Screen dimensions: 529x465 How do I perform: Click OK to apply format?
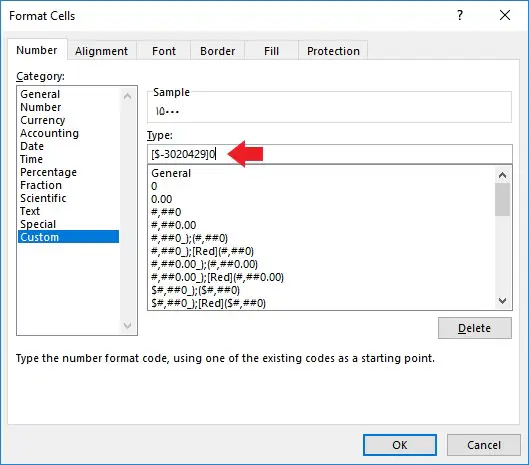[x=400, y=445]
